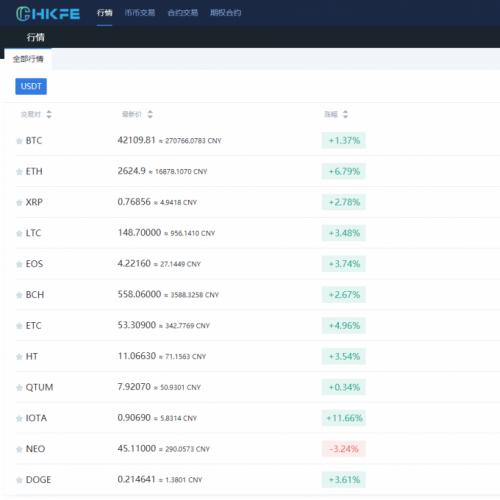
Task: Open the ETH trading pair
Action: point(34,171)
